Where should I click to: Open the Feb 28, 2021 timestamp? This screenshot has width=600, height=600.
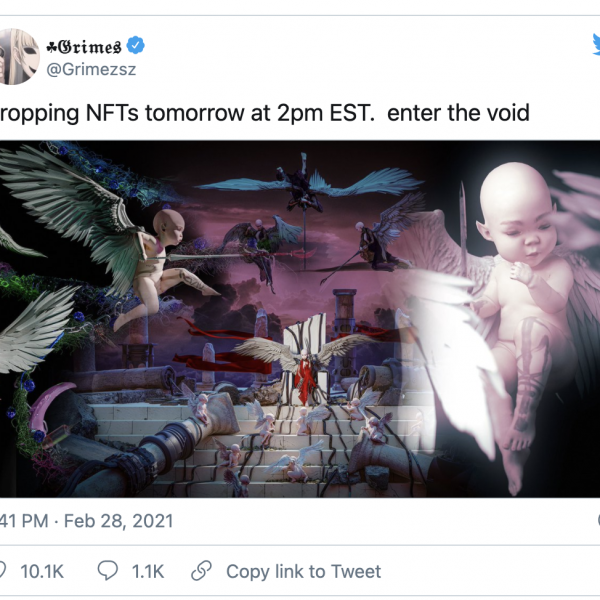(x=118, y=521)
